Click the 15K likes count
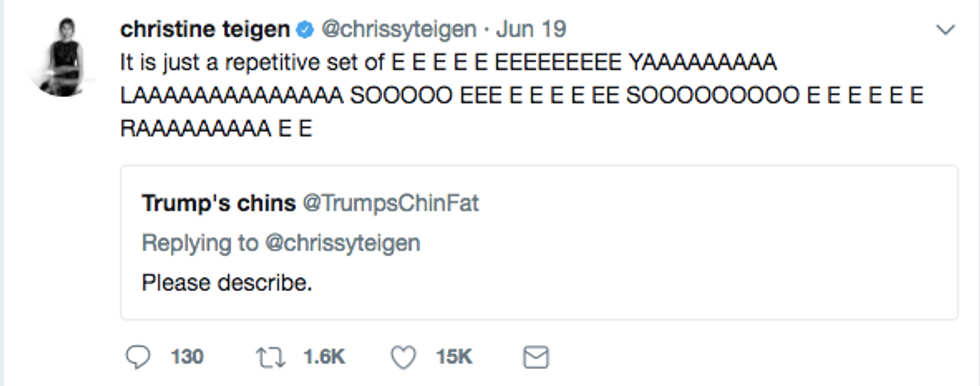 (454, 357)
